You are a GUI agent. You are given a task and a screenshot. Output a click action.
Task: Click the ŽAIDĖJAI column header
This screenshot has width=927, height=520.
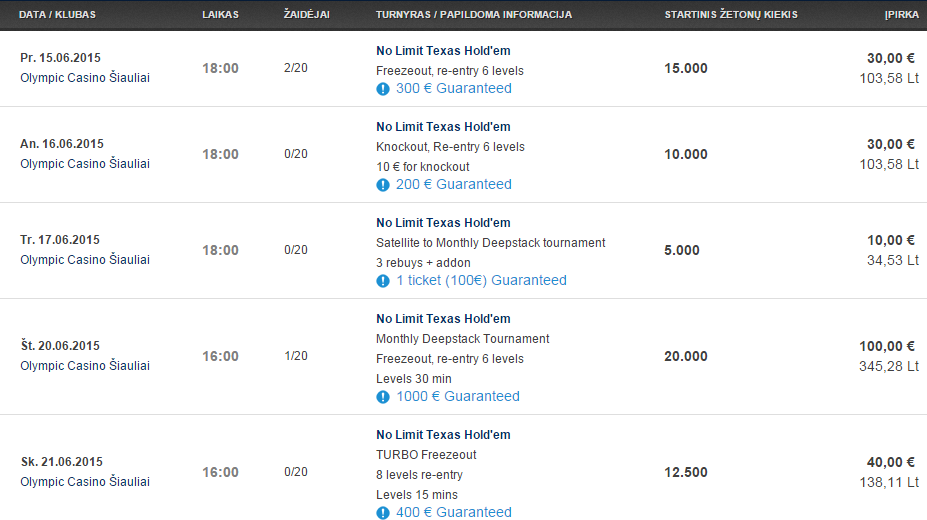pyautogui.click(x=306, y=15)
